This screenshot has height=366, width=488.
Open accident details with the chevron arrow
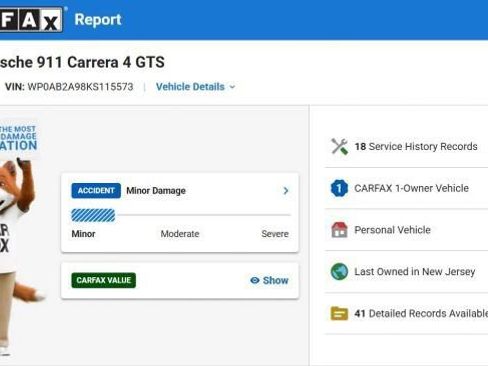click(x=286, y=191)
